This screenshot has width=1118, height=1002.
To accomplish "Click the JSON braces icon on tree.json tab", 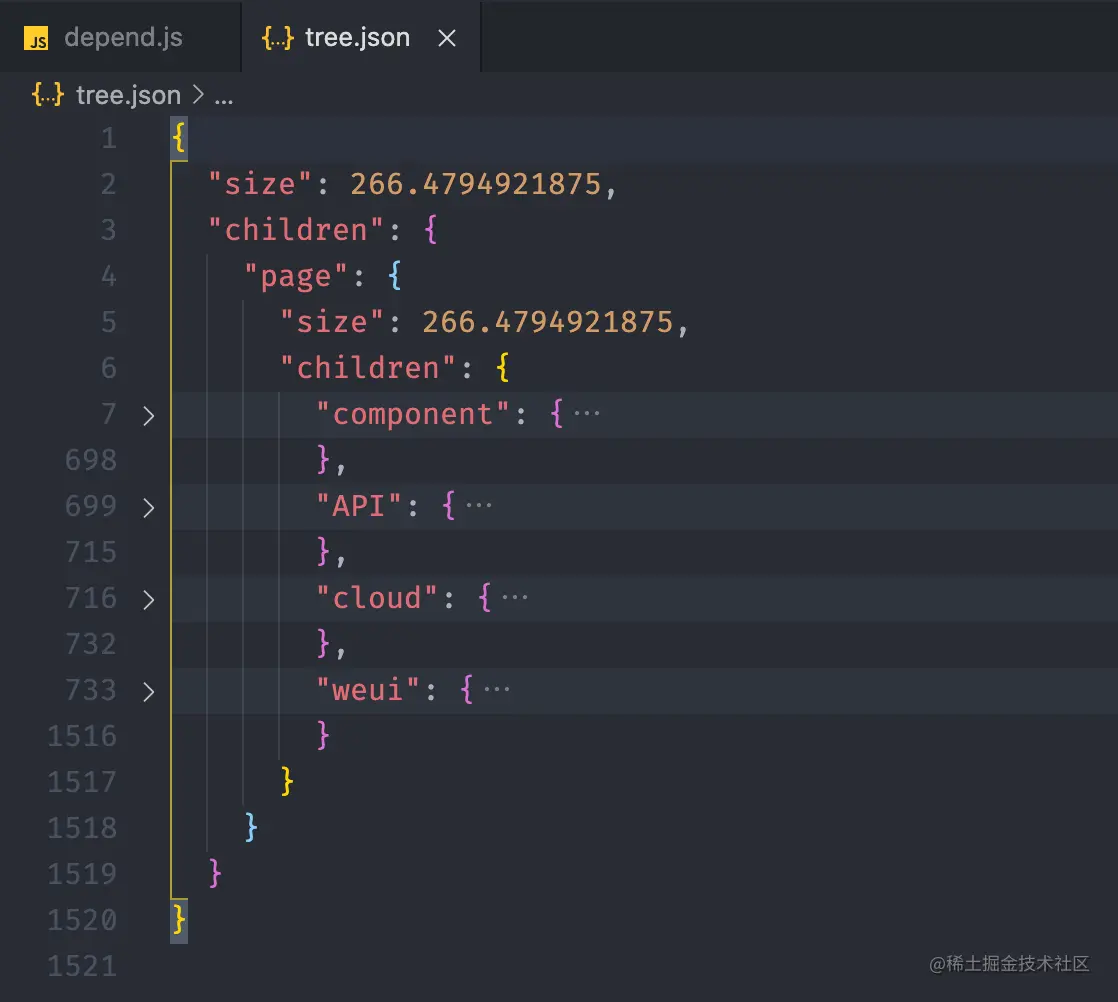I will tap(277, 37).
